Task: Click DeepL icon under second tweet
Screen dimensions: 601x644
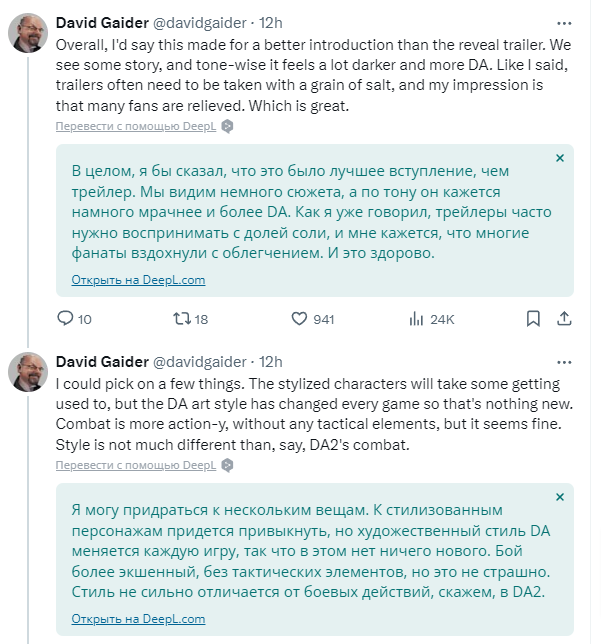Action: [227, 465]
